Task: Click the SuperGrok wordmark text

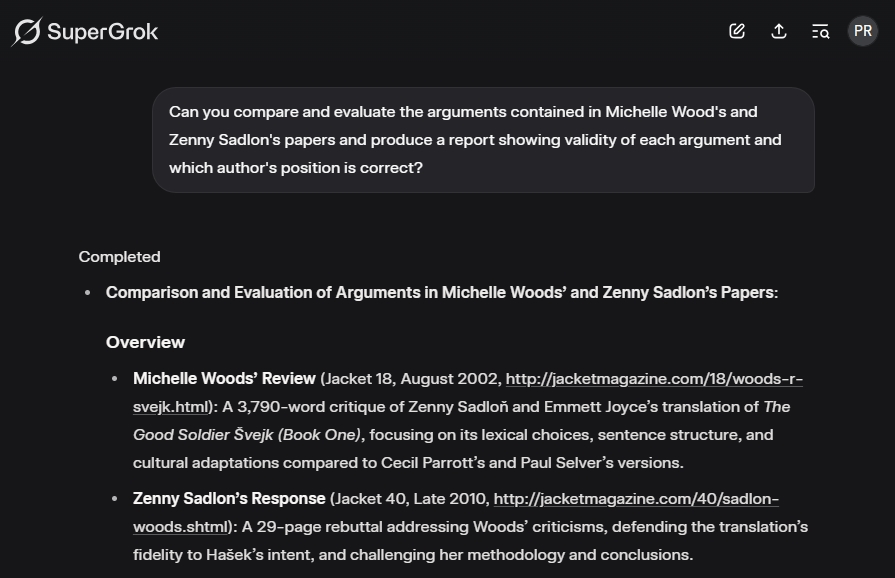Action: (x=103, y=32)
